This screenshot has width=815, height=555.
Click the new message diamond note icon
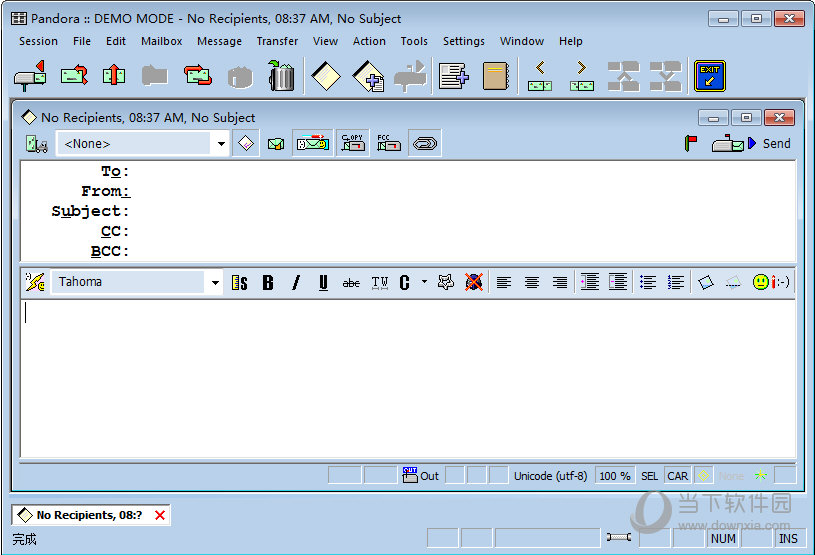(x=326, y=76)
